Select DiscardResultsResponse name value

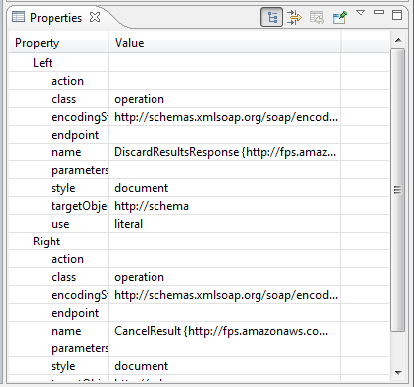pos(225,152)
